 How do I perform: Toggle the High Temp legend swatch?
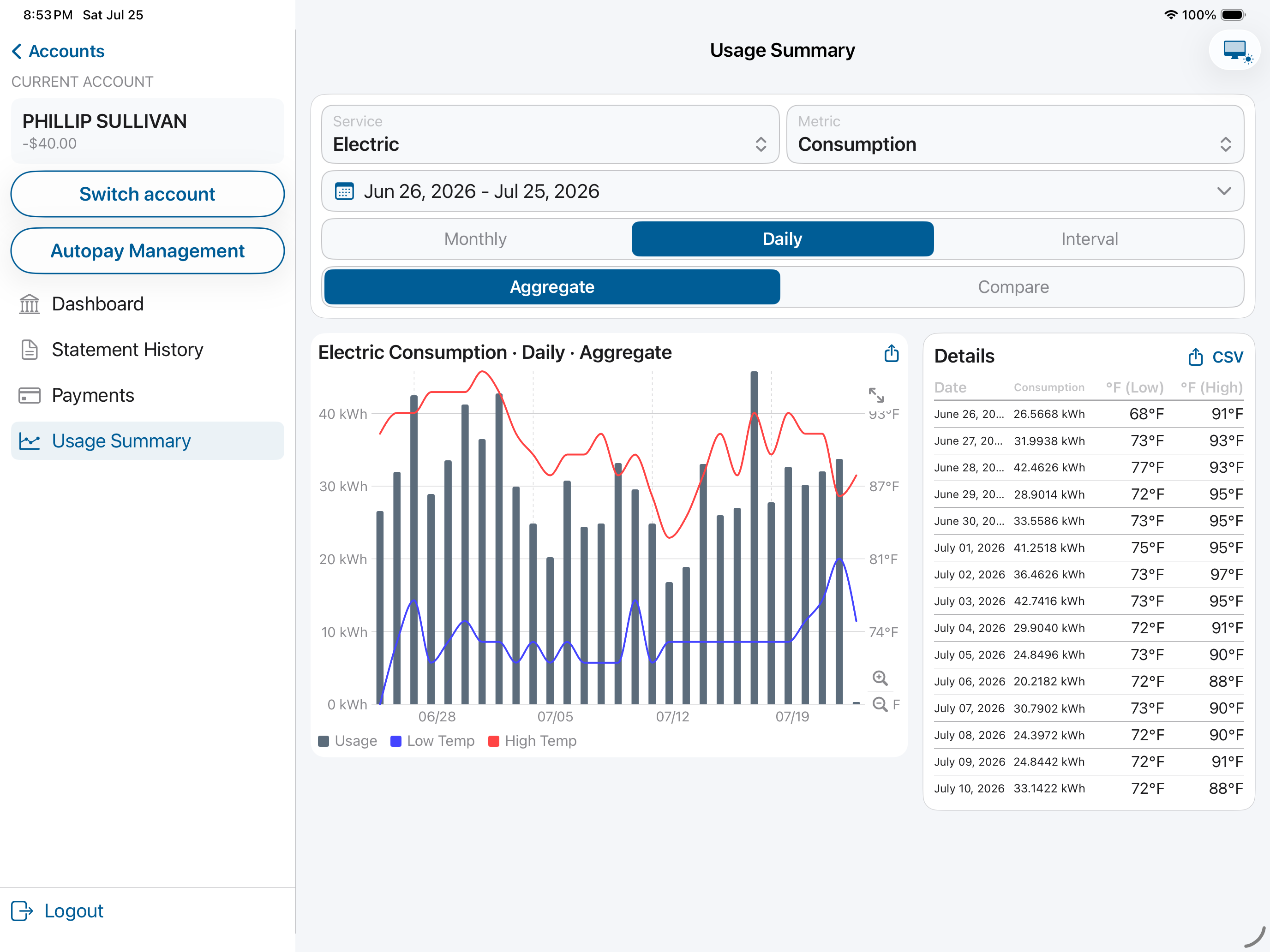493,741
